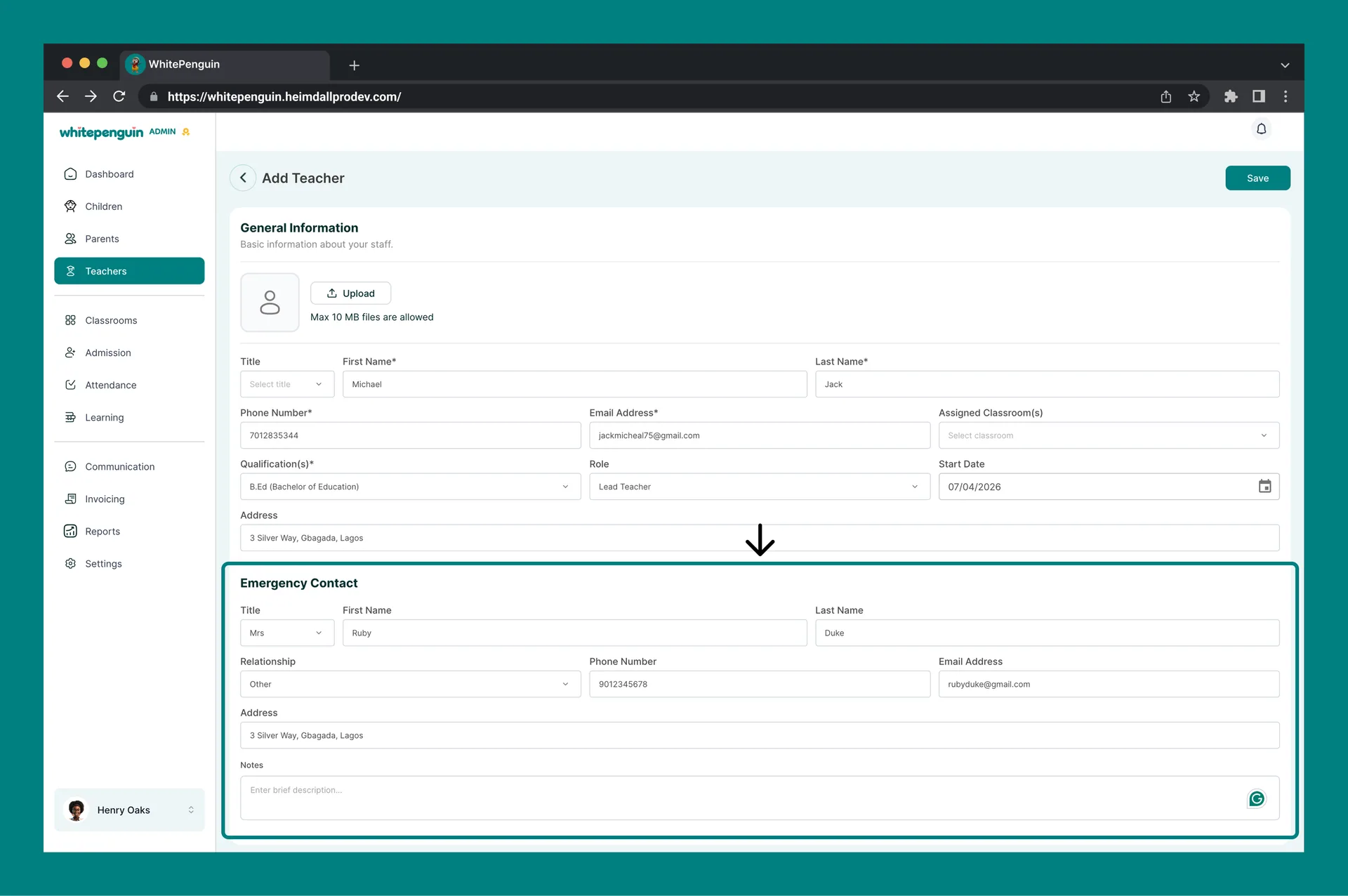Screen dimensions: 1348x896
Task: Click the Start Date field 07/04/2026
Action: [x=1109, y=487]
